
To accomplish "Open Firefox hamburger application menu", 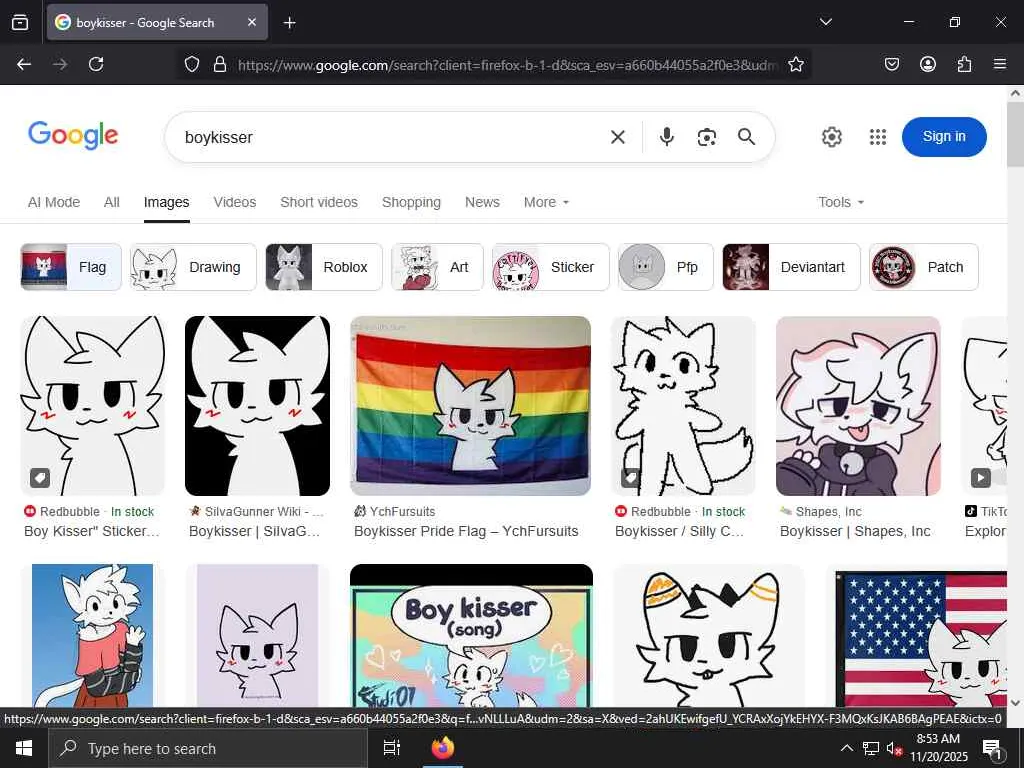I will (x=1000, y=64).
